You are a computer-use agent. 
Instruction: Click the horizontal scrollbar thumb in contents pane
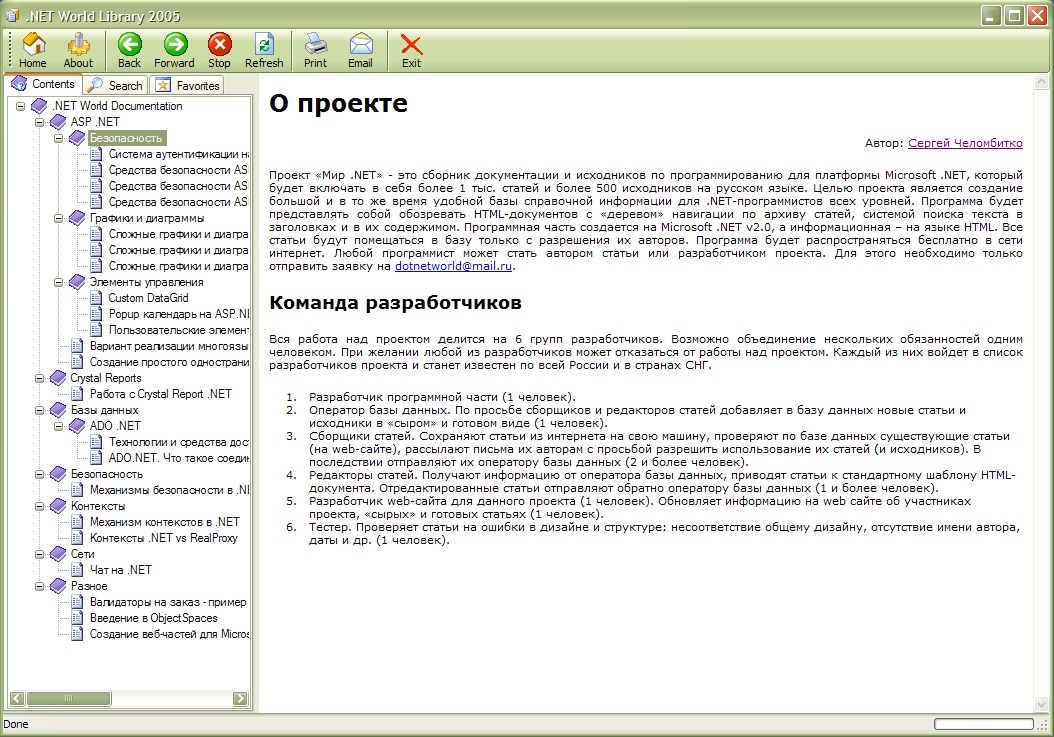coord(69,699)
